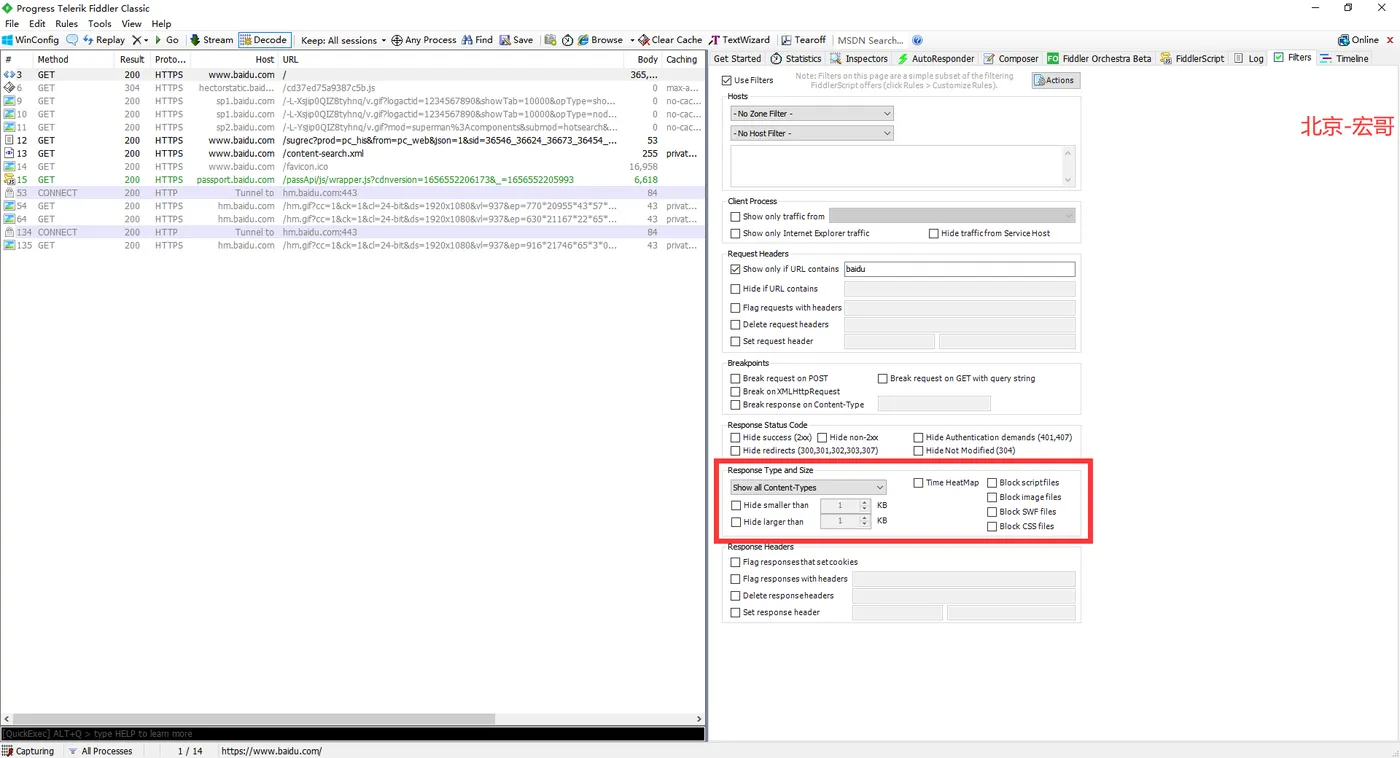The width and height of the screenshot is (1400, 758).
Task: Switch to the Timeline tab
Action: [1344, 58]
